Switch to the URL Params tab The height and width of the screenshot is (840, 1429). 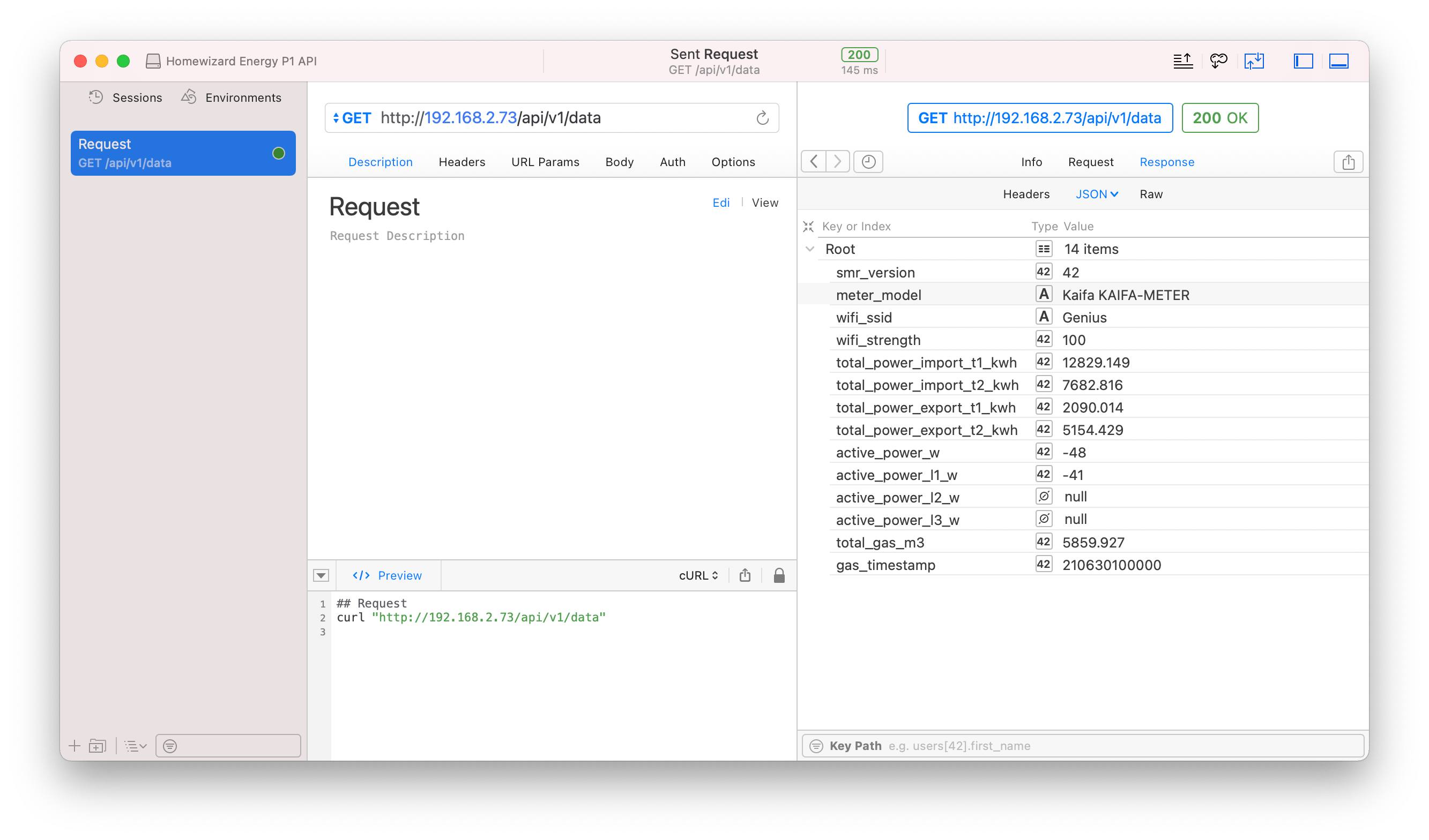pyautogui.click(x=545, y=162)
